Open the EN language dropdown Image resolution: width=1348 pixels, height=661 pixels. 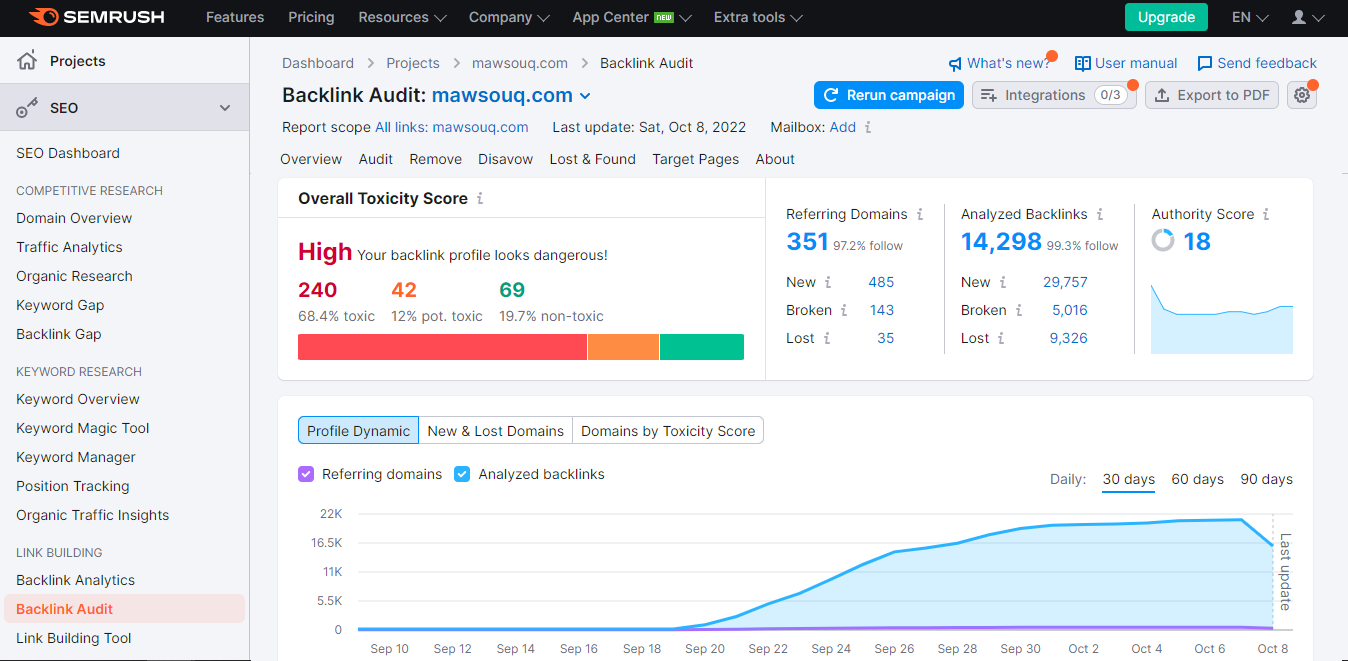1250,17
